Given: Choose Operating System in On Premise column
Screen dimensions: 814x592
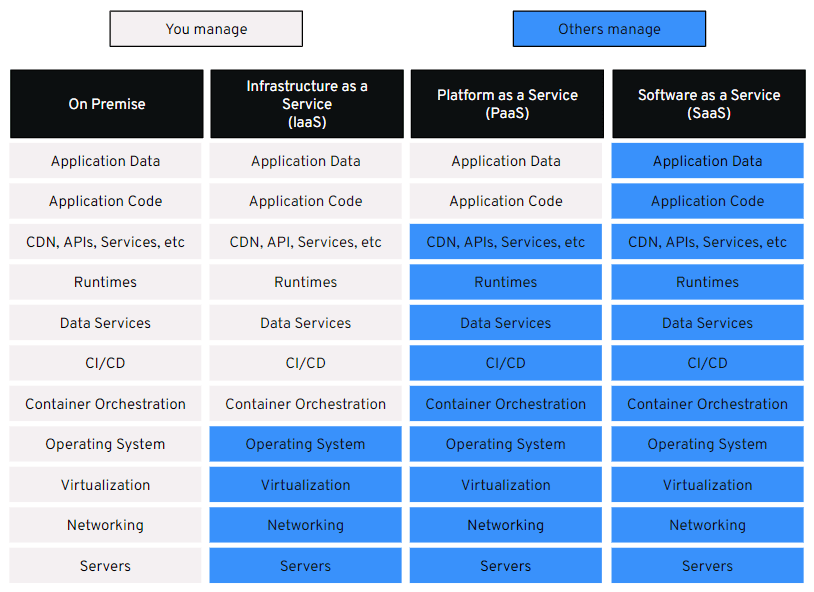Looking at the screenshot, I should (105, 444).
